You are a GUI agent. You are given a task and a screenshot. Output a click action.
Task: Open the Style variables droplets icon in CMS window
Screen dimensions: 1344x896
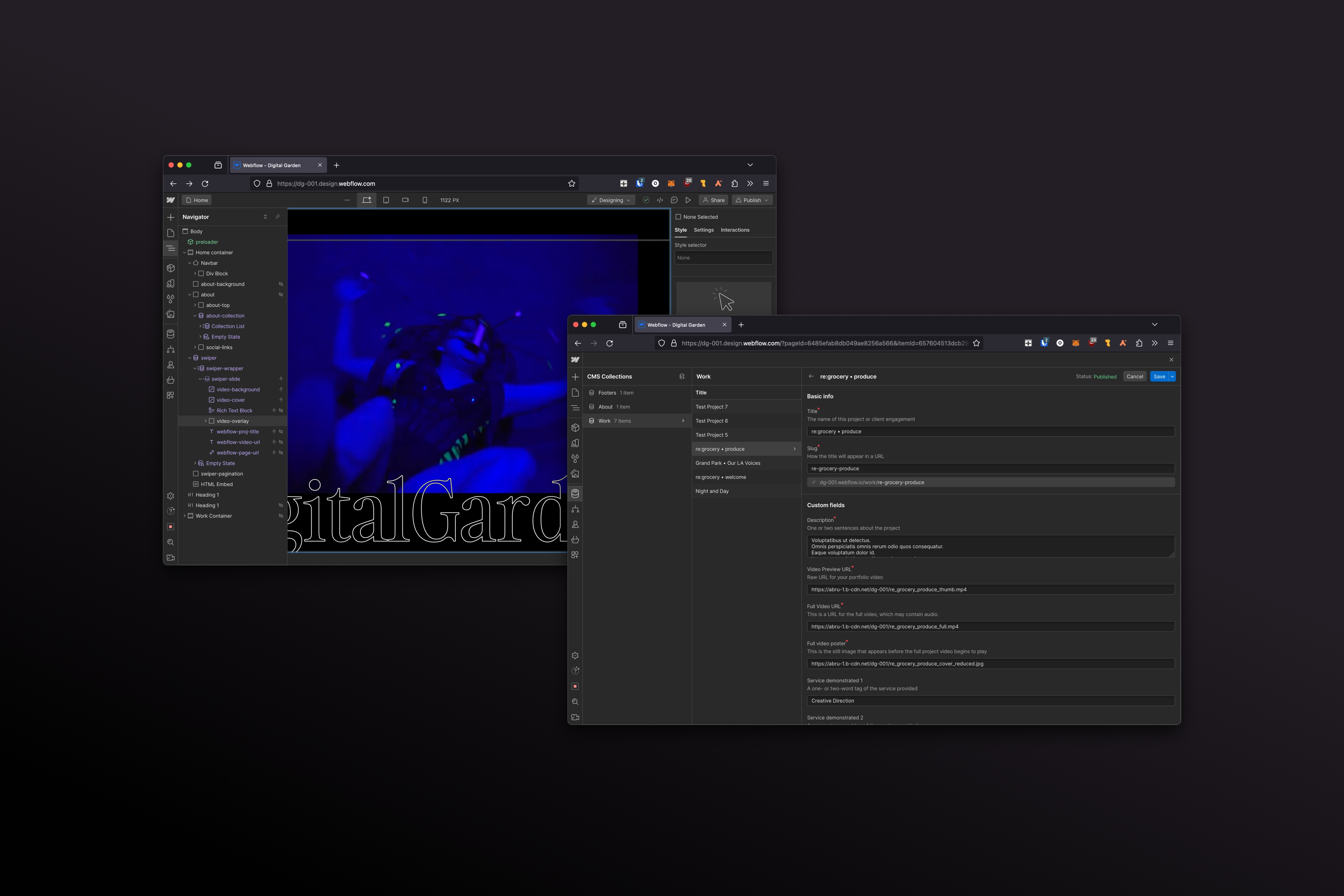point(575,458)
